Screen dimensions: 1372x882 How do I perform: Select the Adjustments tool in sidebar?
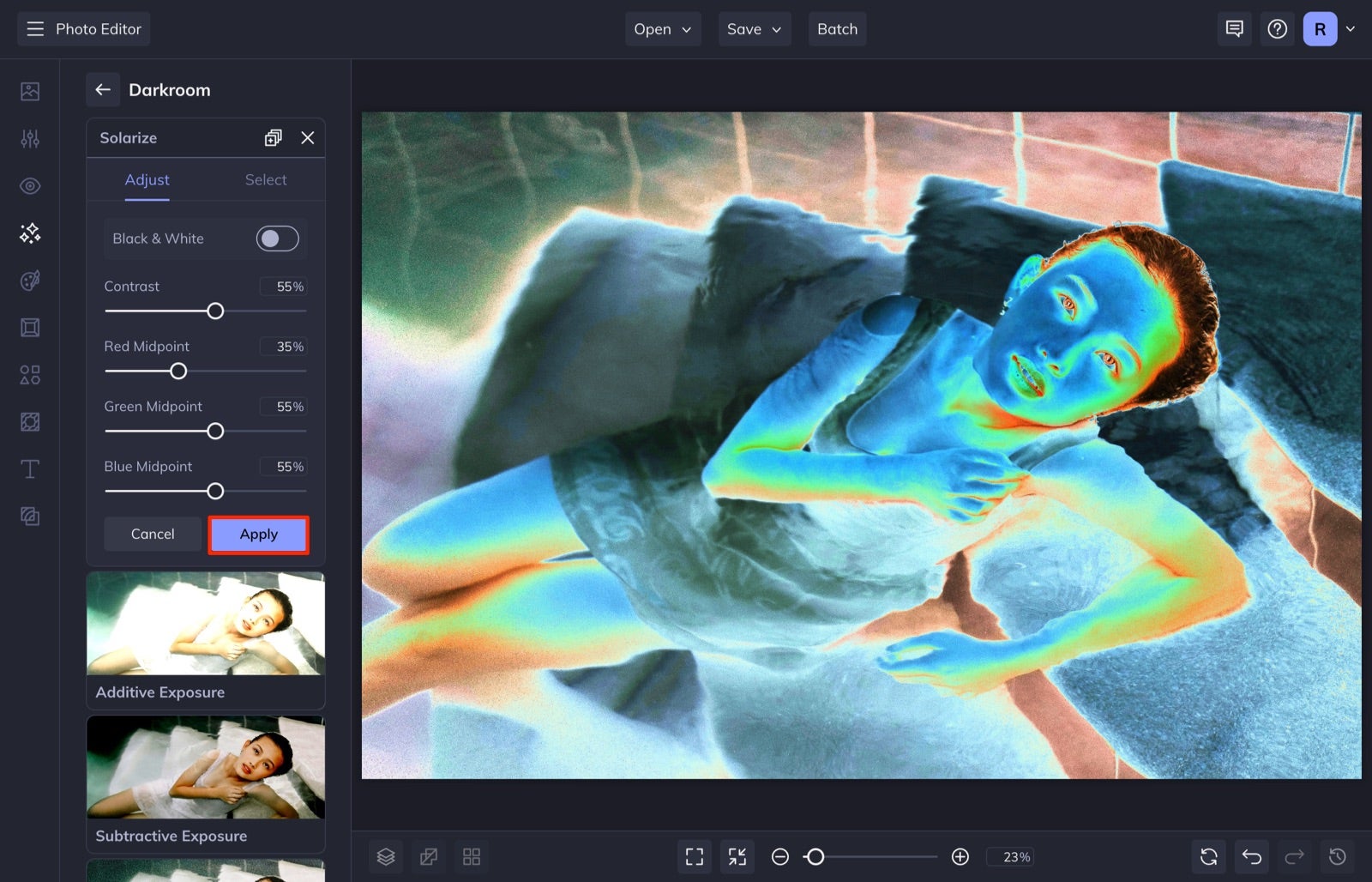pos(29,138)
